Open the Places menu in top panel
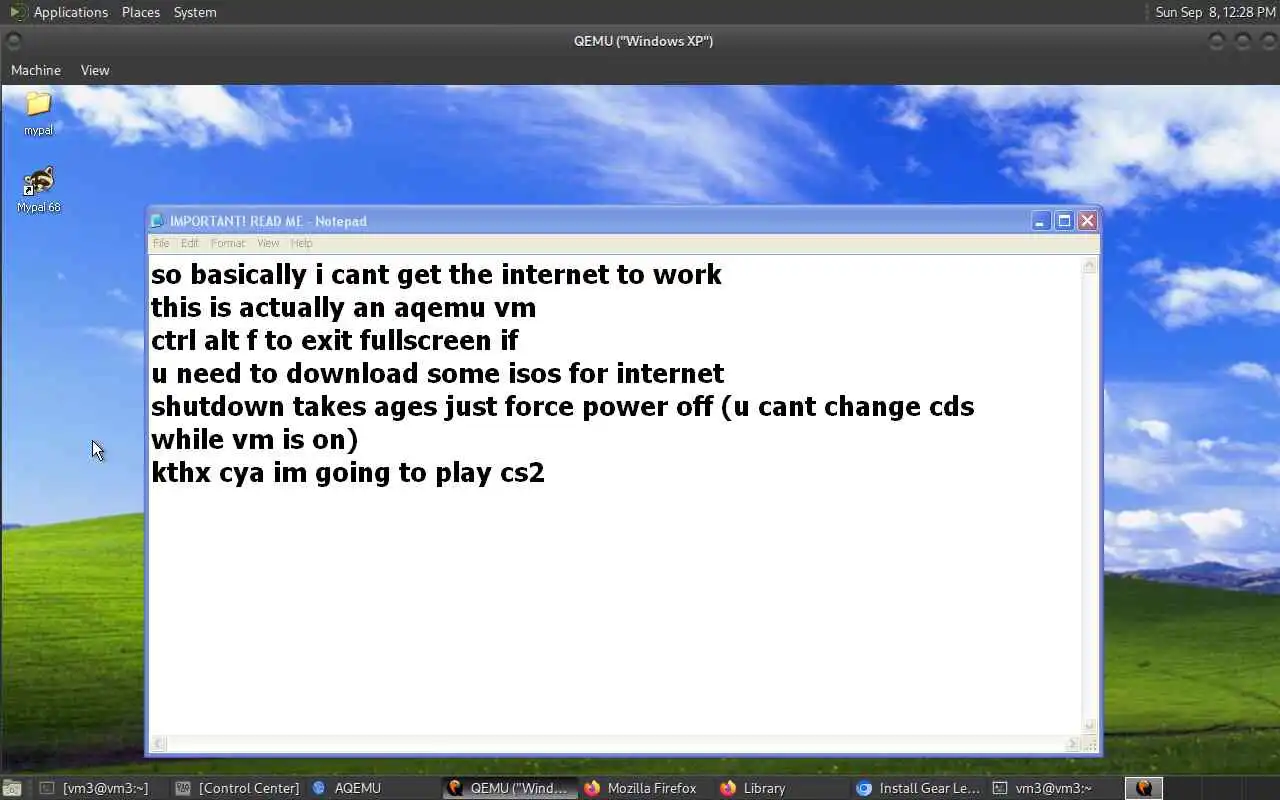 pos(141,12)
